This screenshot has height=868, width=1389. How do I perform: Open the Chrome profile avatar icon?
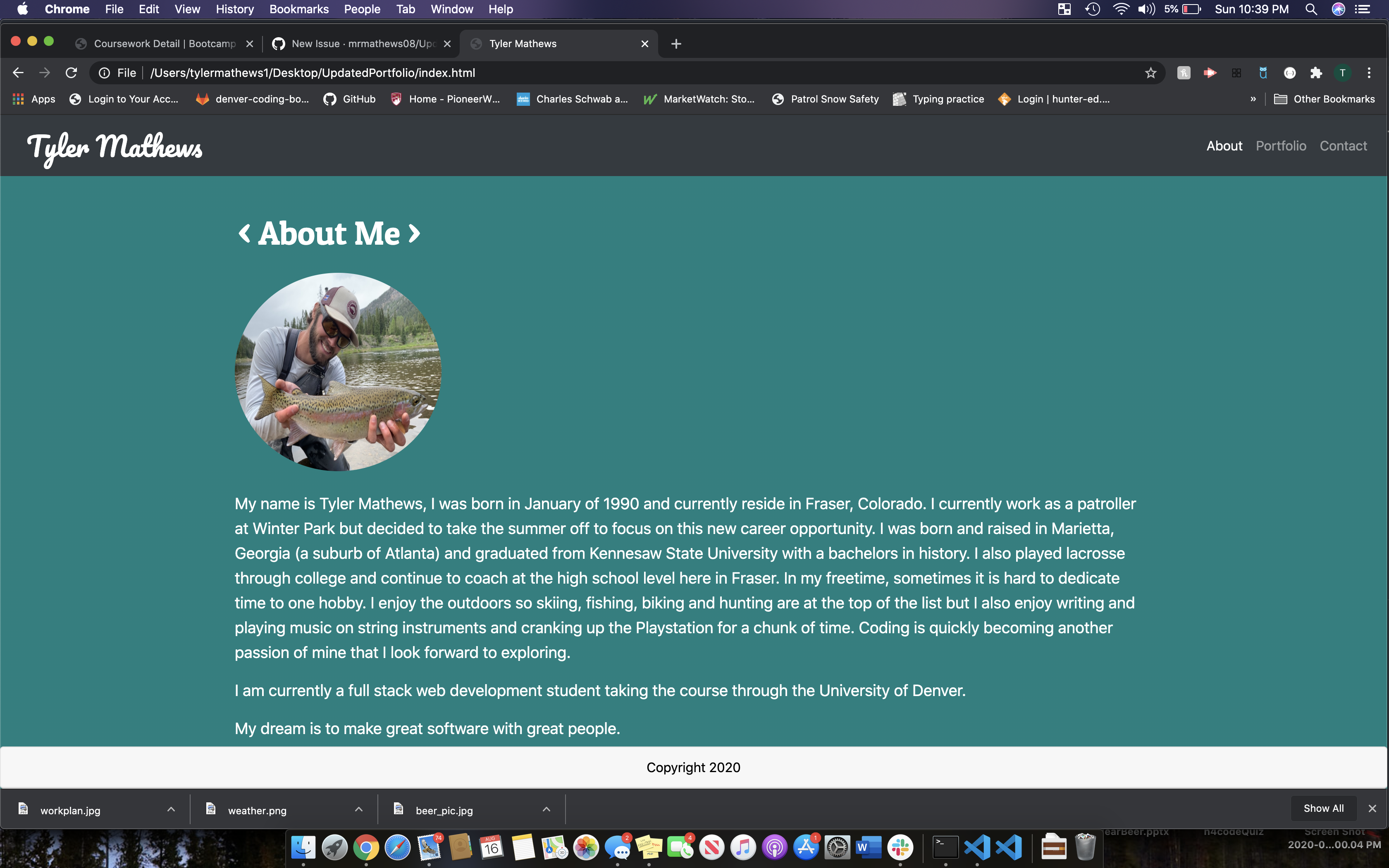[1343, 72]
